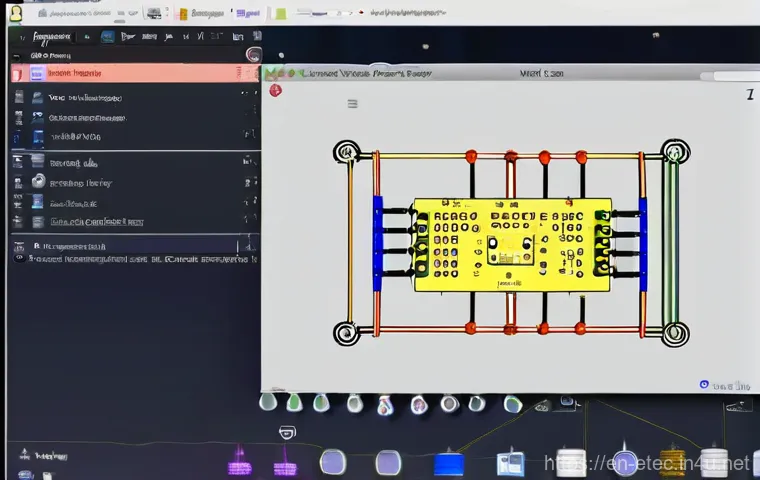
Task: Click the yellow circuit board in the canvas
Action: (513, 243)
